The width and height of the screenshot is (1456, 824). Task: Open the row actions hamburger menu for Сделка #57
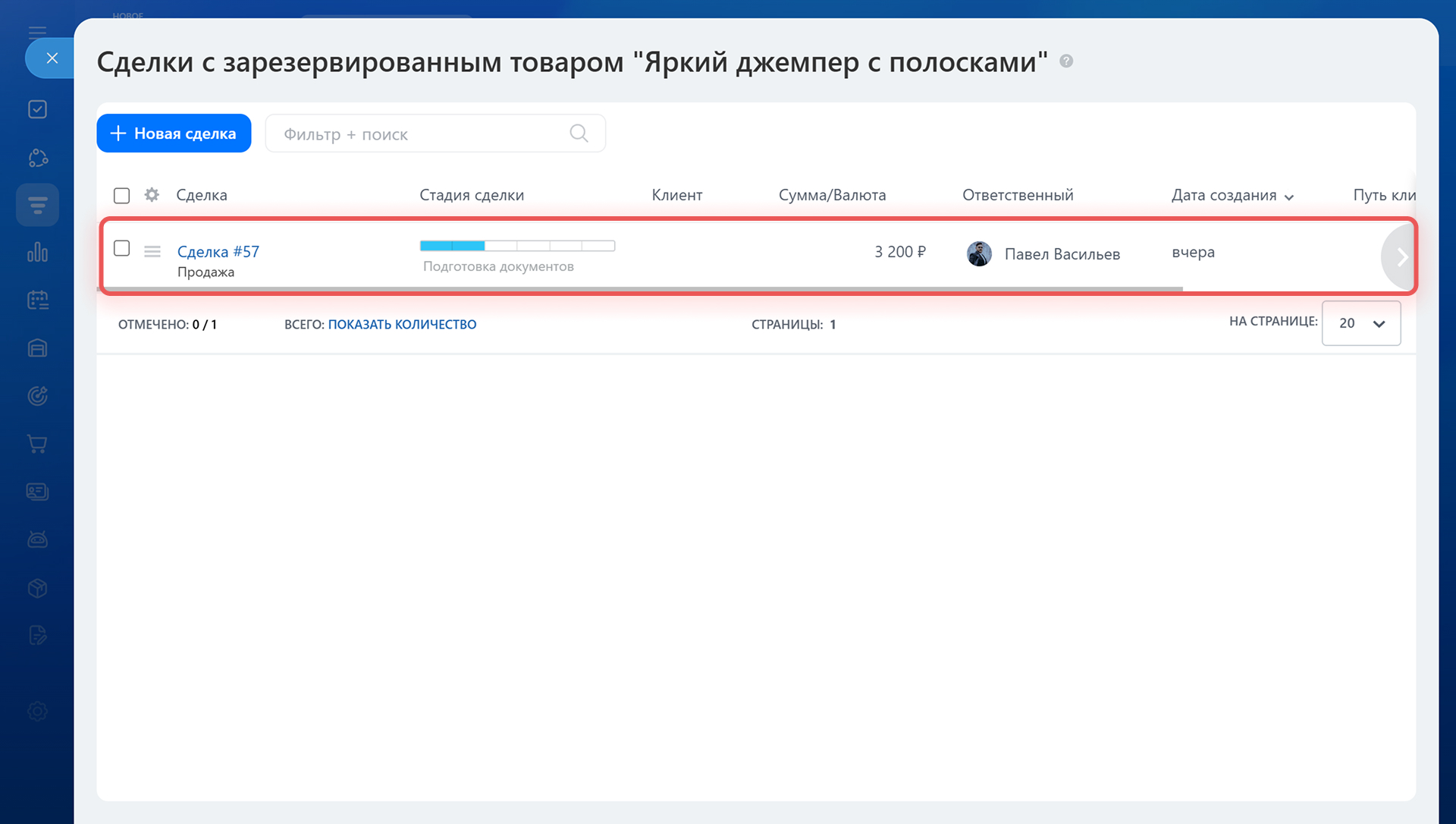(152, 251)
